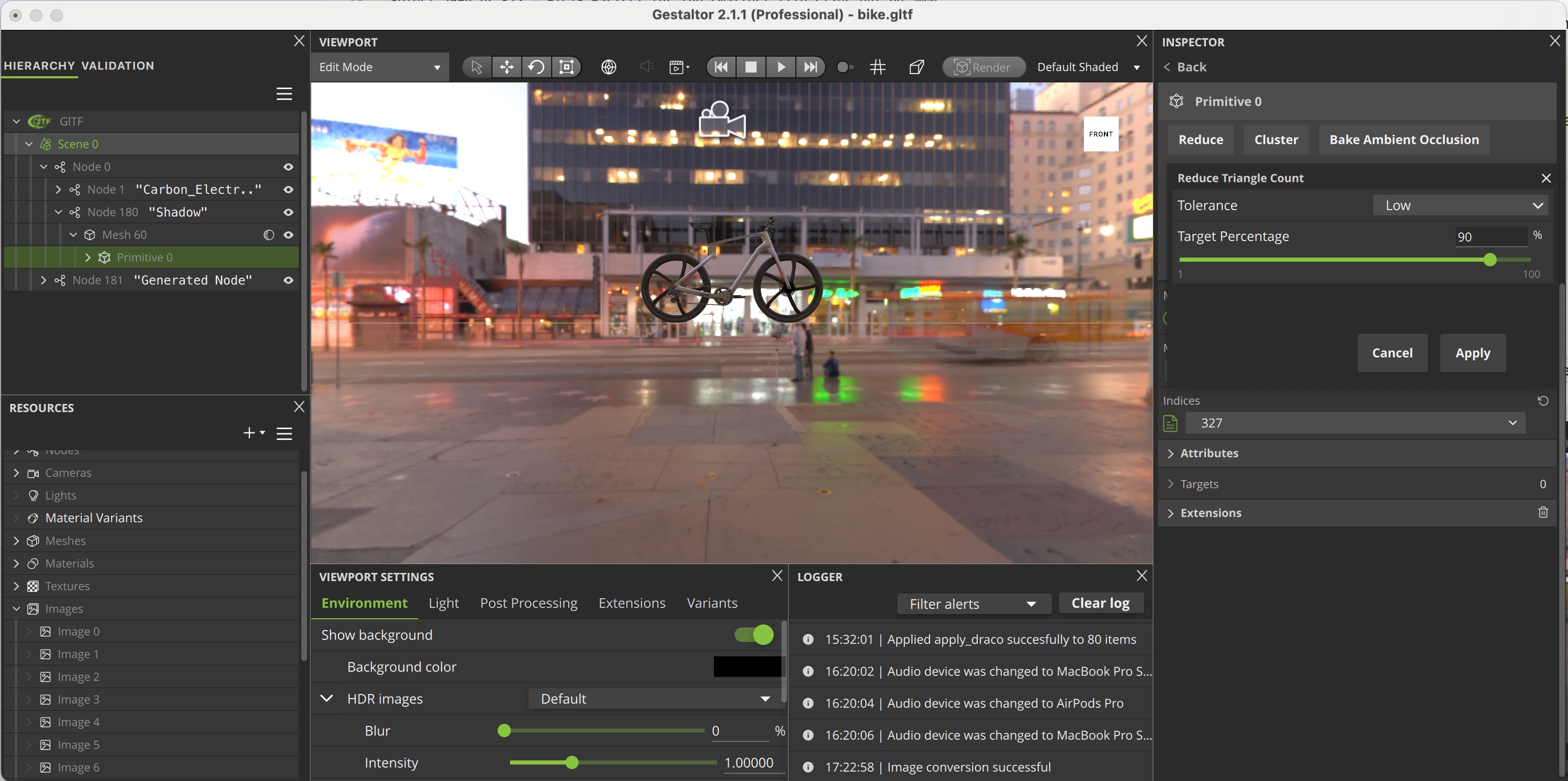Hide Node 1 Carbon_Electr node

(288, 189)
